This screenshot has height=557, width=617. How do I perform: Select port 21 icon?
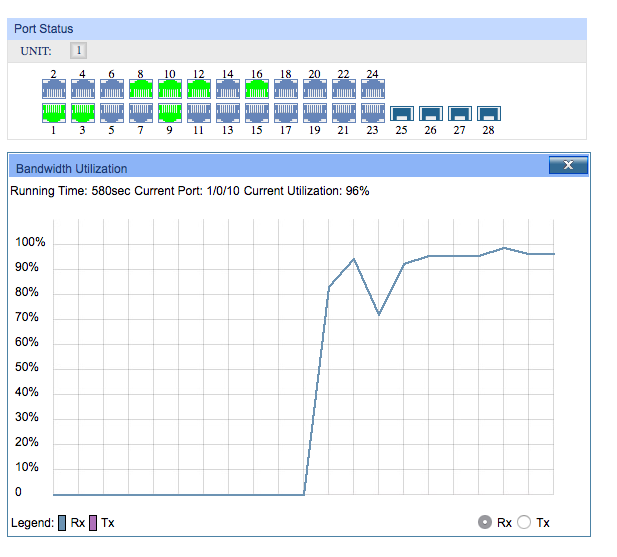(x=344, y=113)
